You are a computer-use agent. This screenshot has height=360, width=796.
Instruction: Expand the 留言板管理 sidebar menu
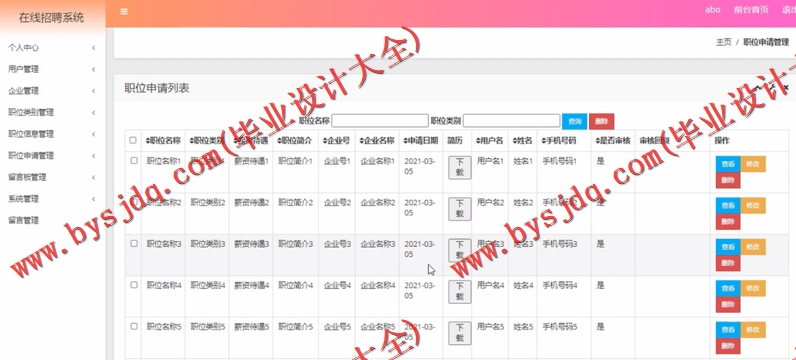tap(53, 177)
